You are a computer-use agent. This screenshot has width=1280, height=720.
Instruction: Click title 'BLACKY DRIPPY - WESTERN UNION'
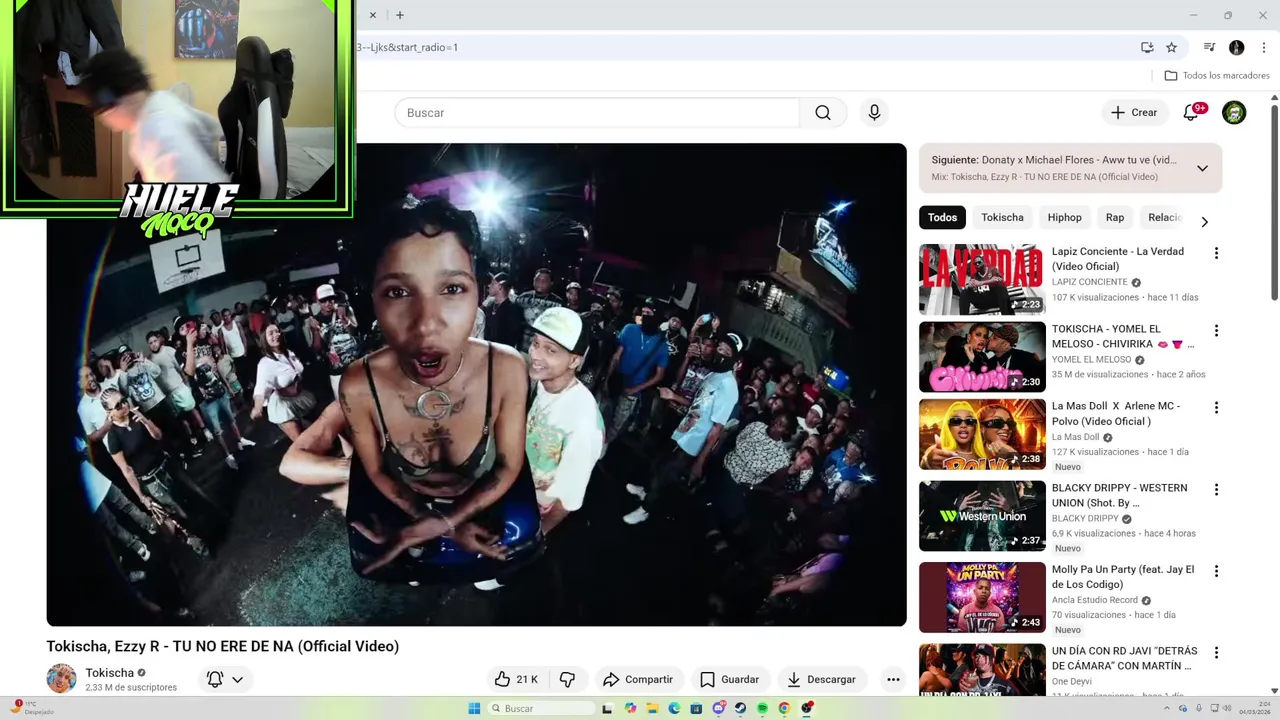point(1119,495)
